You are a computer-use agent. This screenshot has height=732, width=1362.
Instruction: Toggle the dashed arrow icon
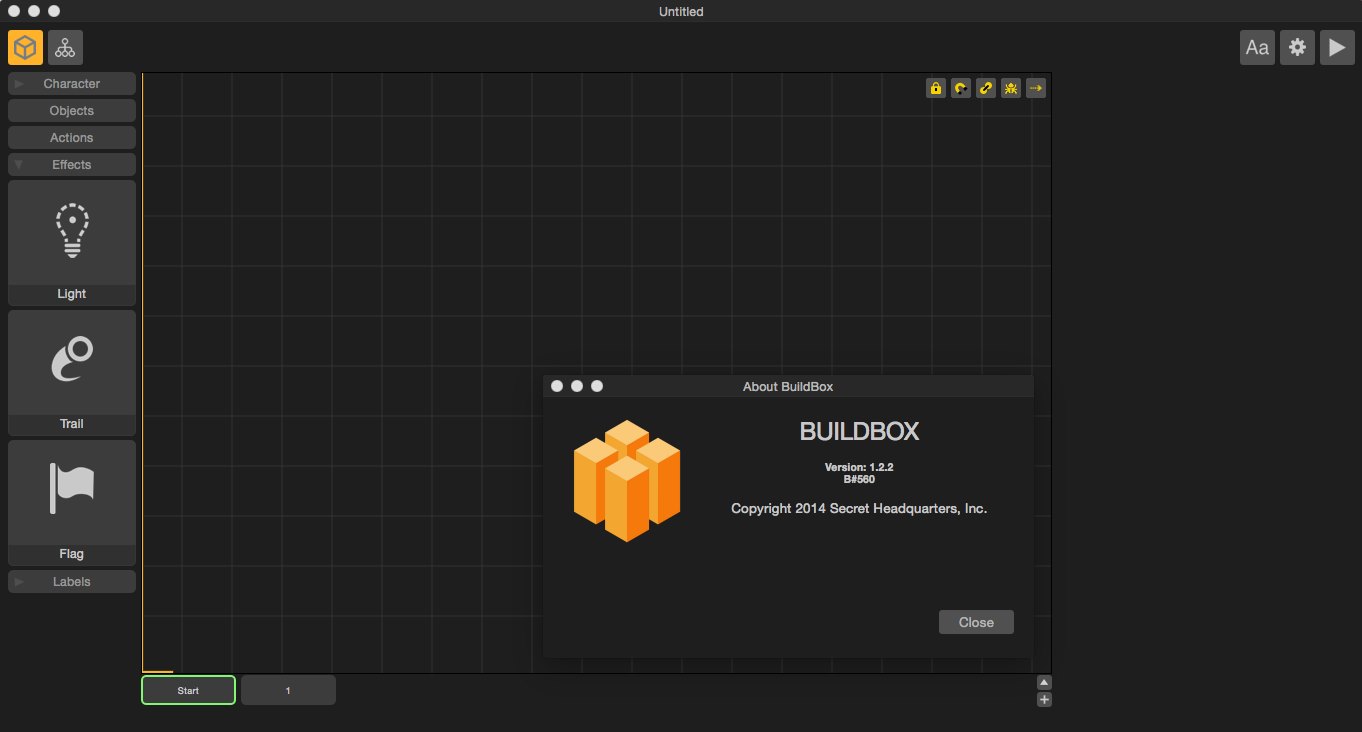click(1036, 88)
